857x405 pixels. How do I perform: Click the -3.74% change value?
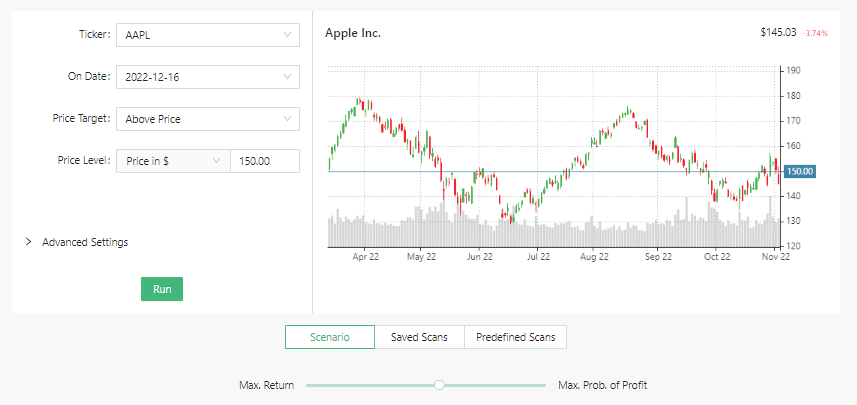(x=815, y=33)
